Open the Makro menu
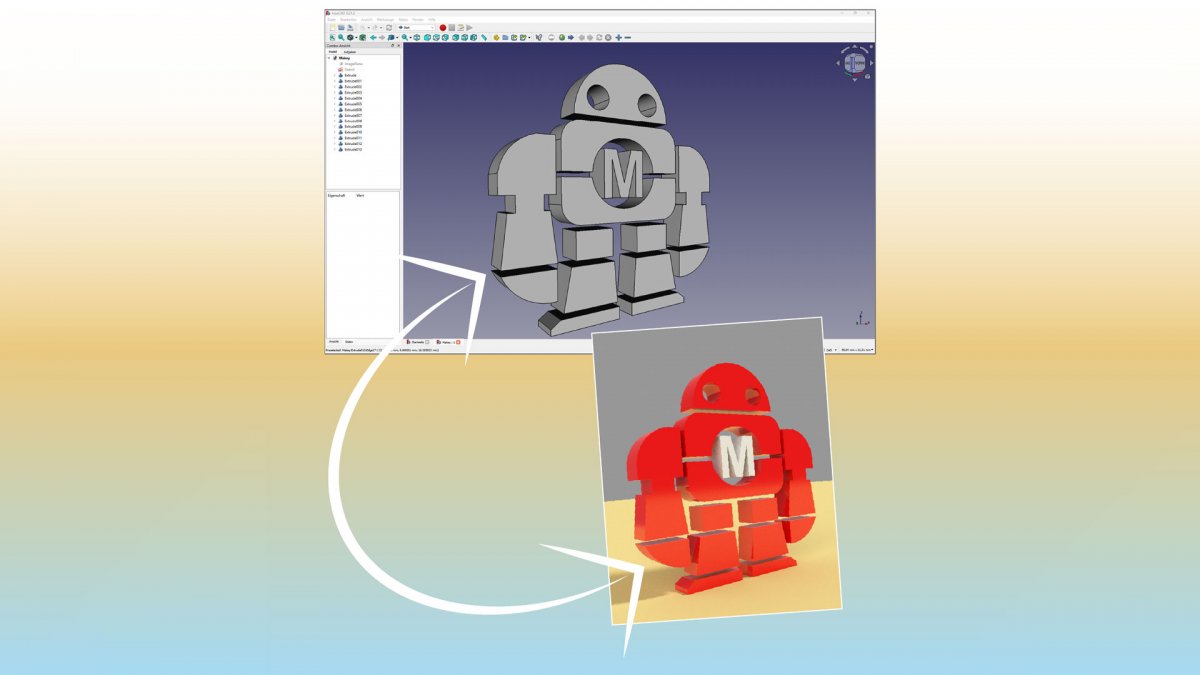The height and width of the screenshot is (675, 1200). [405, 19]
